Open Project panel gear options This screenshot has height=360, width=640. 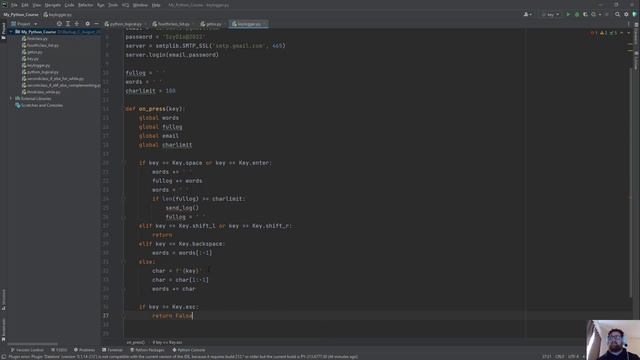point(87,24)
